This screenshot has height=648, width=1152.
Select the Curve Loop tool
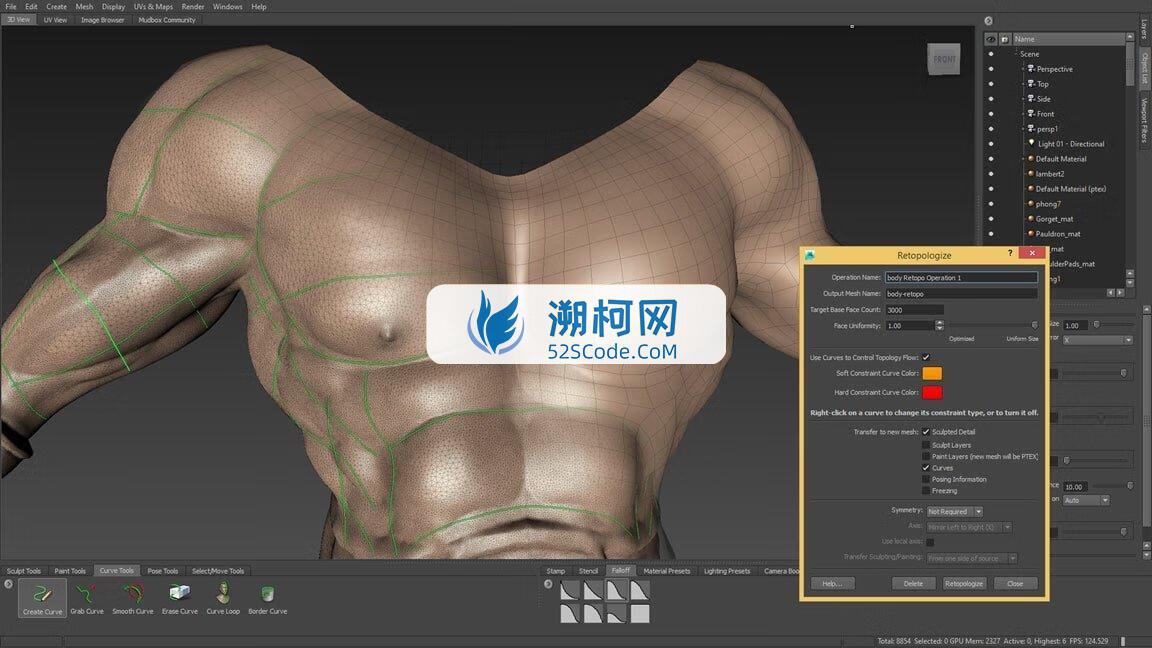[x=223, y=597]
